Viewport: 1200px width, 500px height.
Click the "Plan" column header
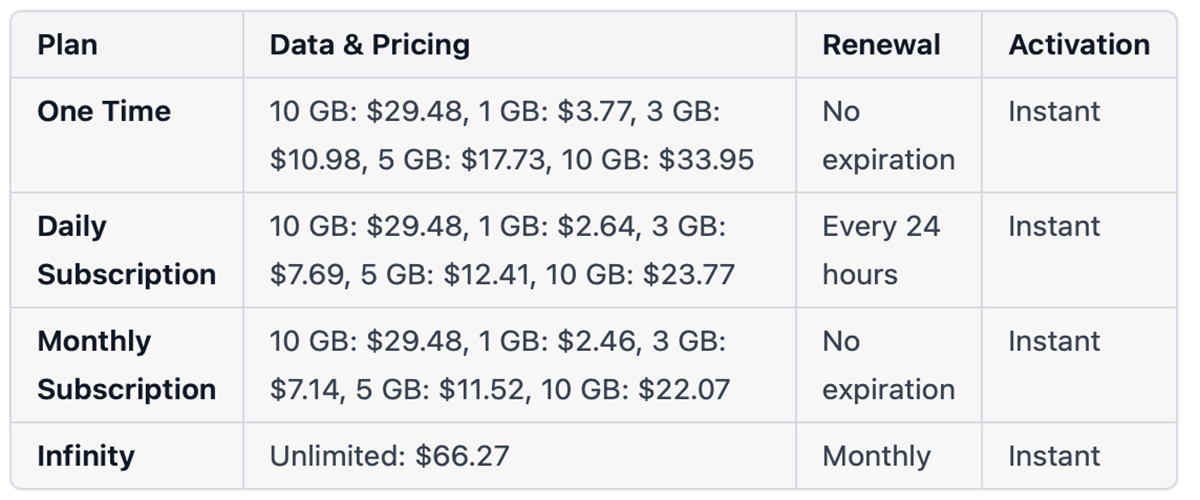pos(67,45)
